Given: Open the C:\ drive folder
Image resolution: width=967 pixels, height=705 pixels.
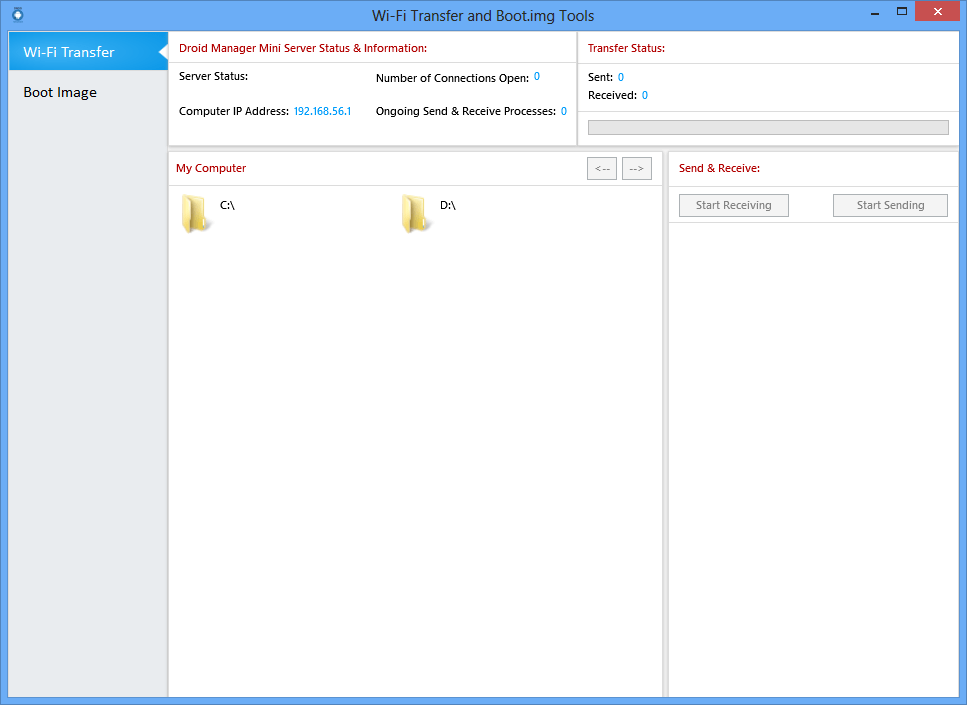Looking at the screenshot, I should (197, 211).
